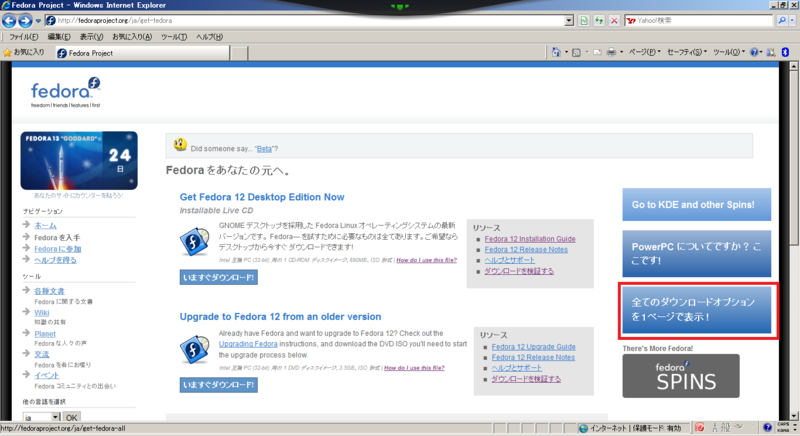Open the 交流 link
The height and width of the screenshot is (436, 800).
42,354
